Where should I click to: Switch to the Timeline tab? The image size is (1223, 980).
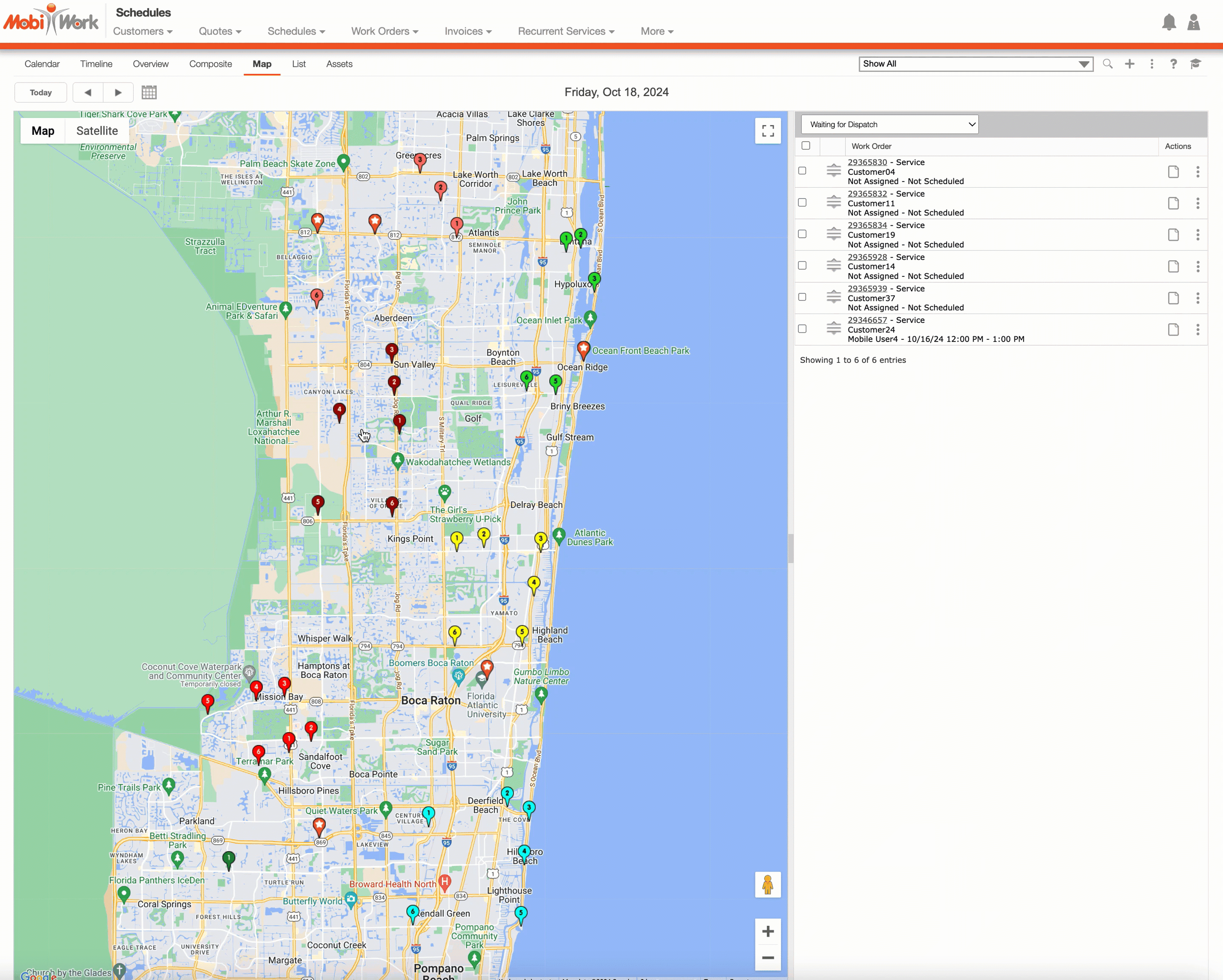coord(96,64)
